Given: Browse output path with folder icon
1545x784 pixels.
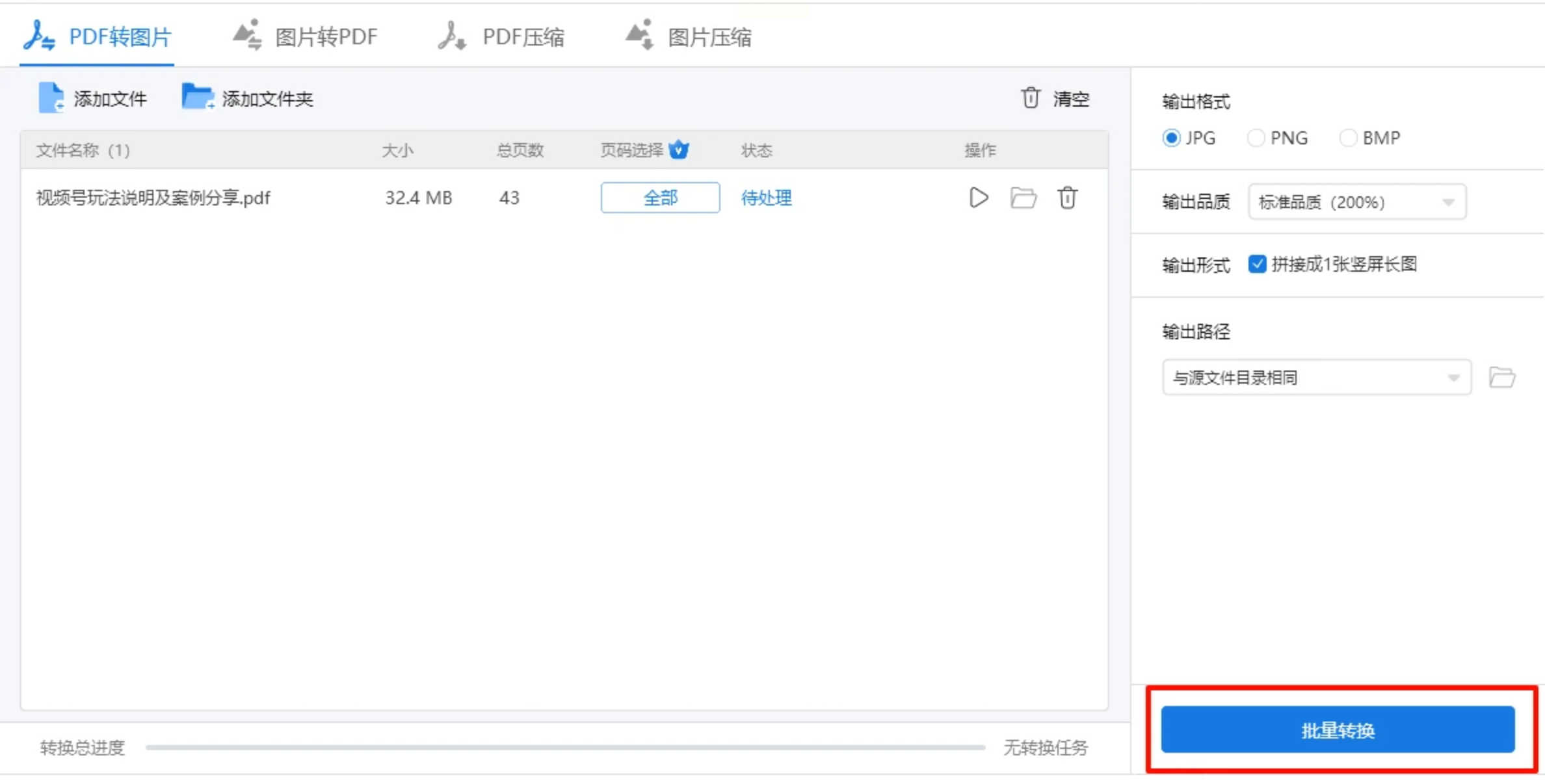Looking at the screenshot, I should (1501, 377).
